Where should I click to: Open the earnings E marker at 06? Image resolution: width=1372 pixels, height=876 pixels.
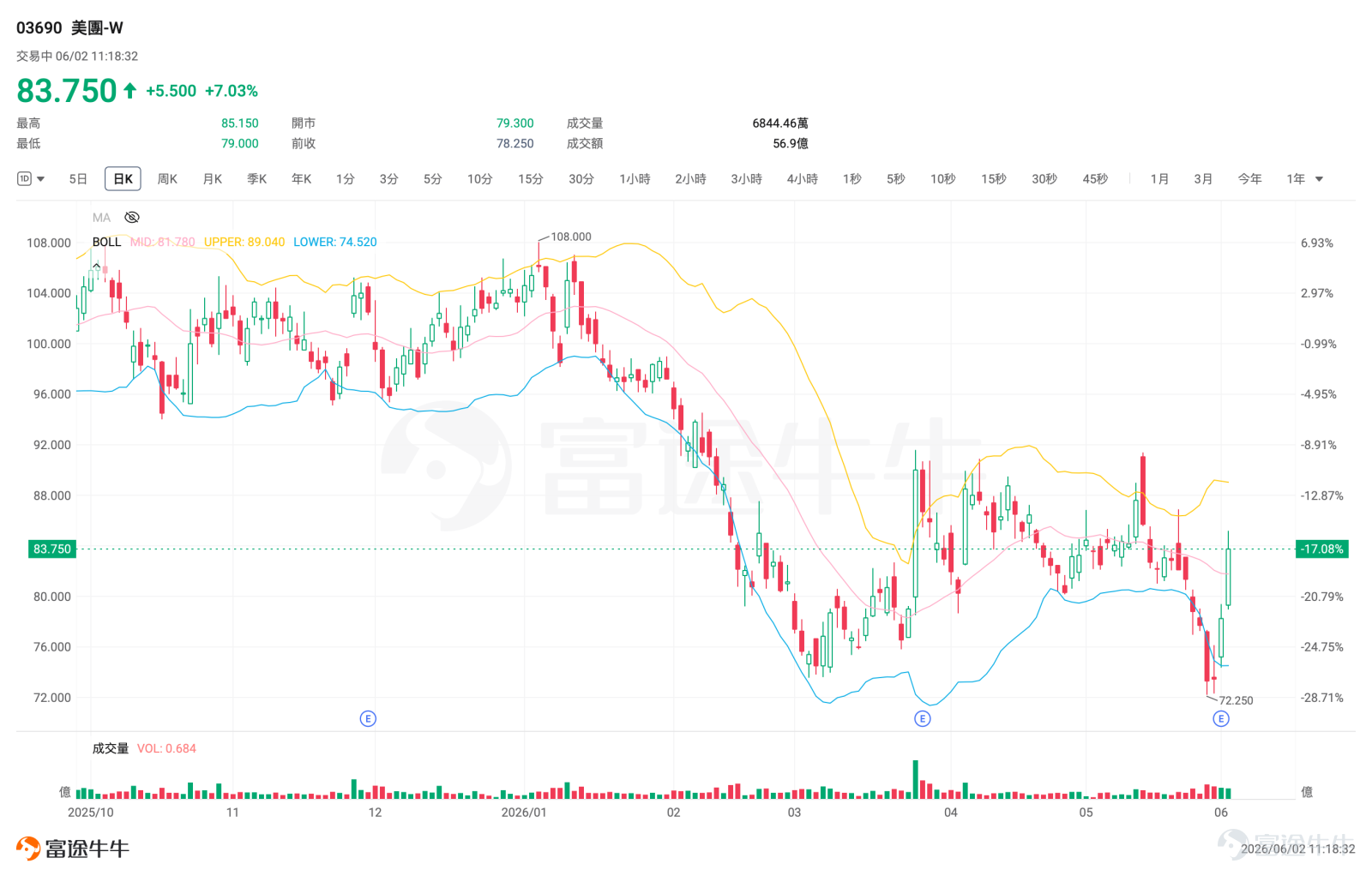click(1221, 718)
